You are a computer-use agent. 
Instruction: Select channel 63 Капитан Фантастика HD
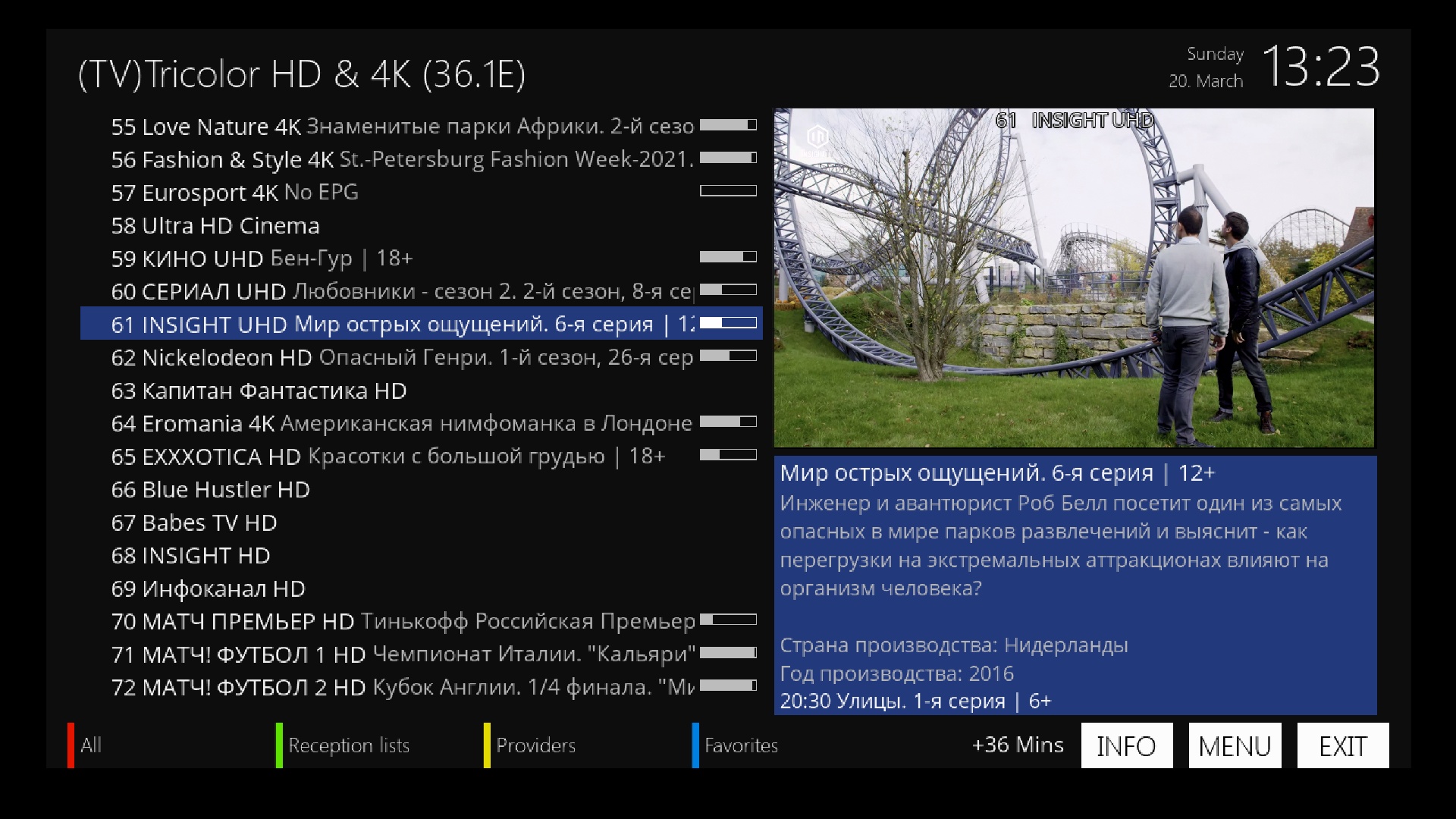click(x=421, y=391)
